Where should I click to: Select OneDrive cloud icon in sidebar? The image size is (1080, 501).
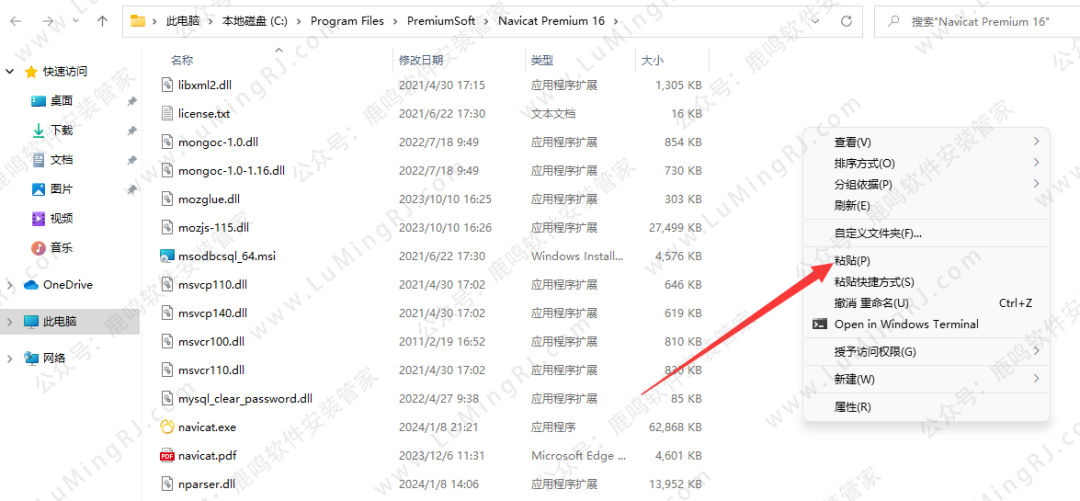(31, 285)
